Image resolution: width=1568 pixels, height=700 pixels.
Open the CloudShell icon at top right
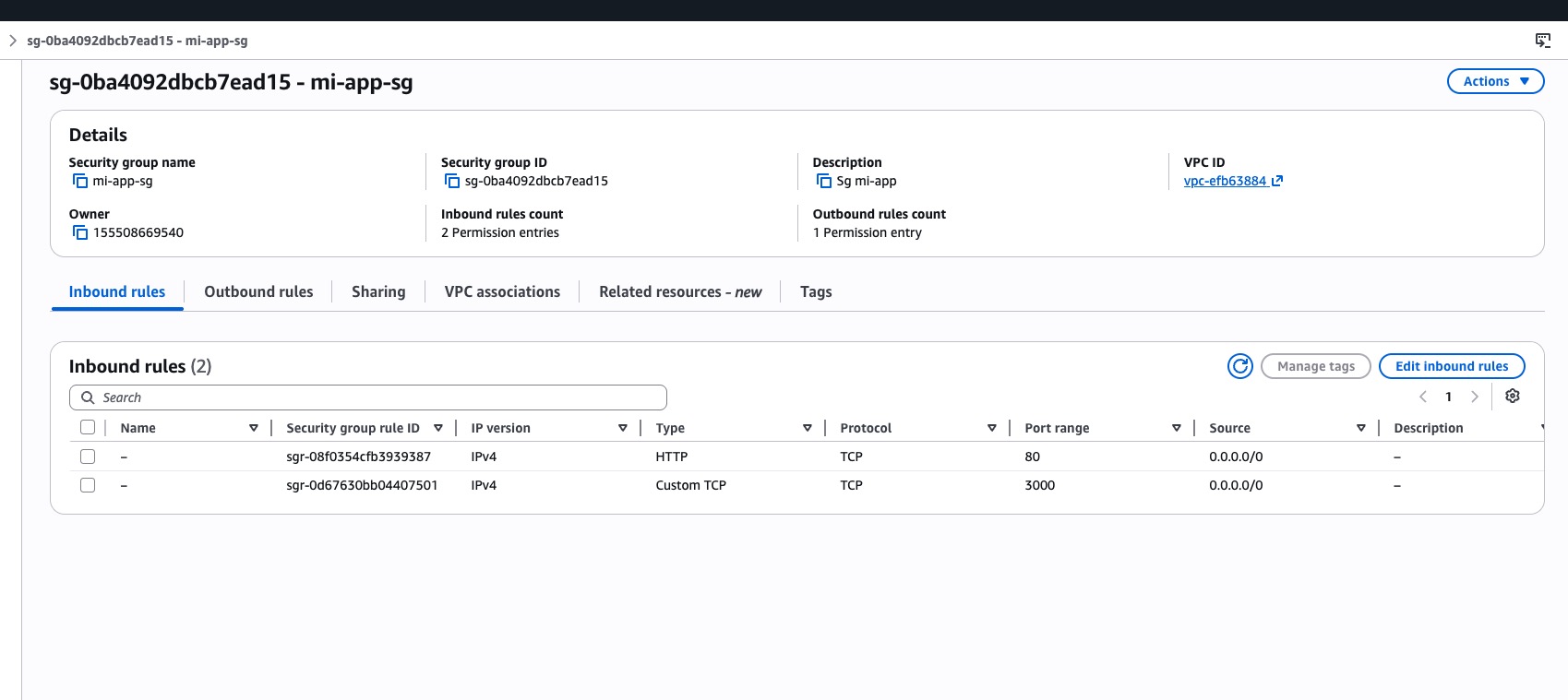[x=1543, y=41]
